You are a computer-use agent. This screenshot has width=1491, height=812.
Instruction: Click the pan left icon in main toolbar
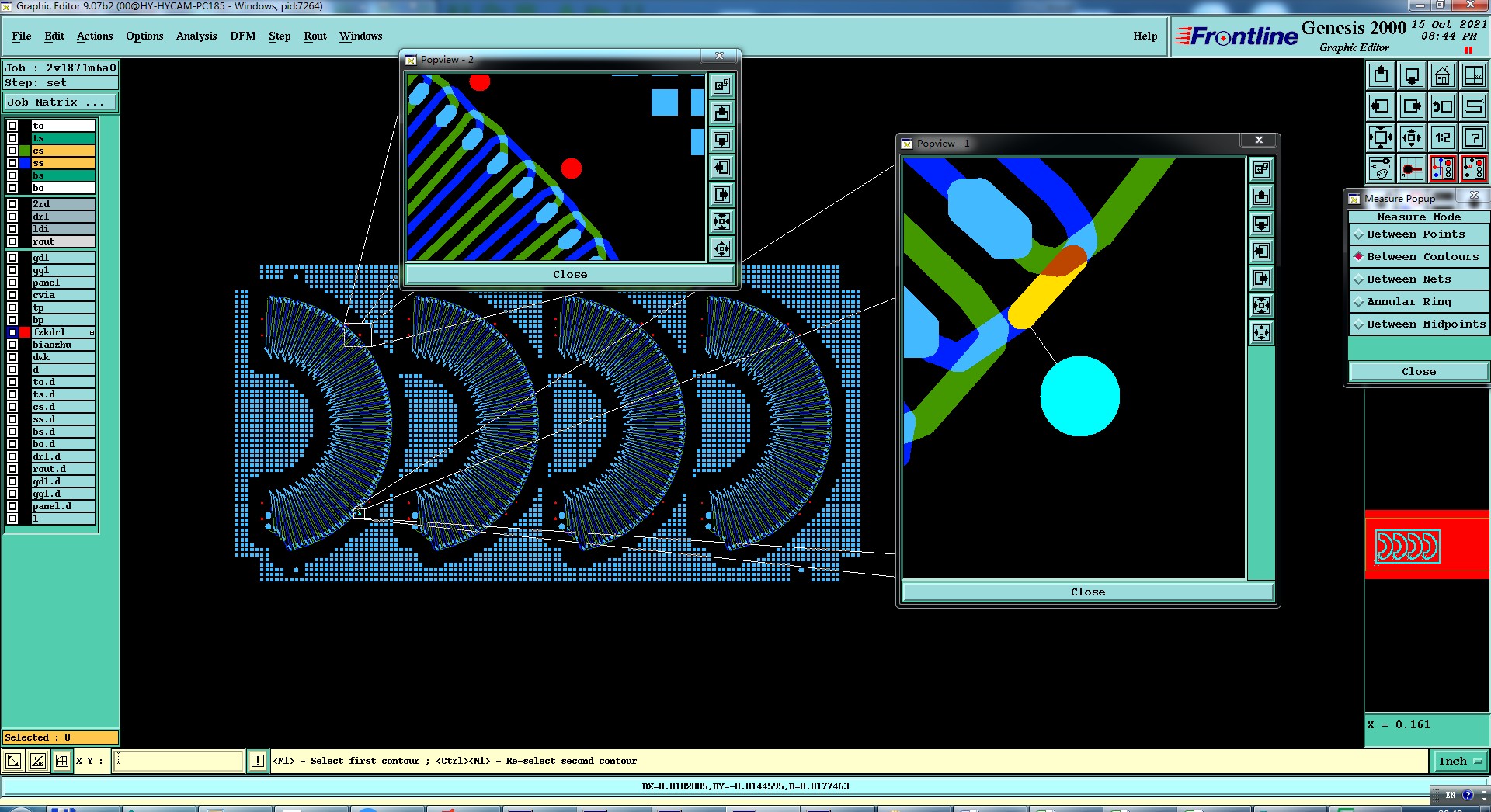coord(1381,106)
